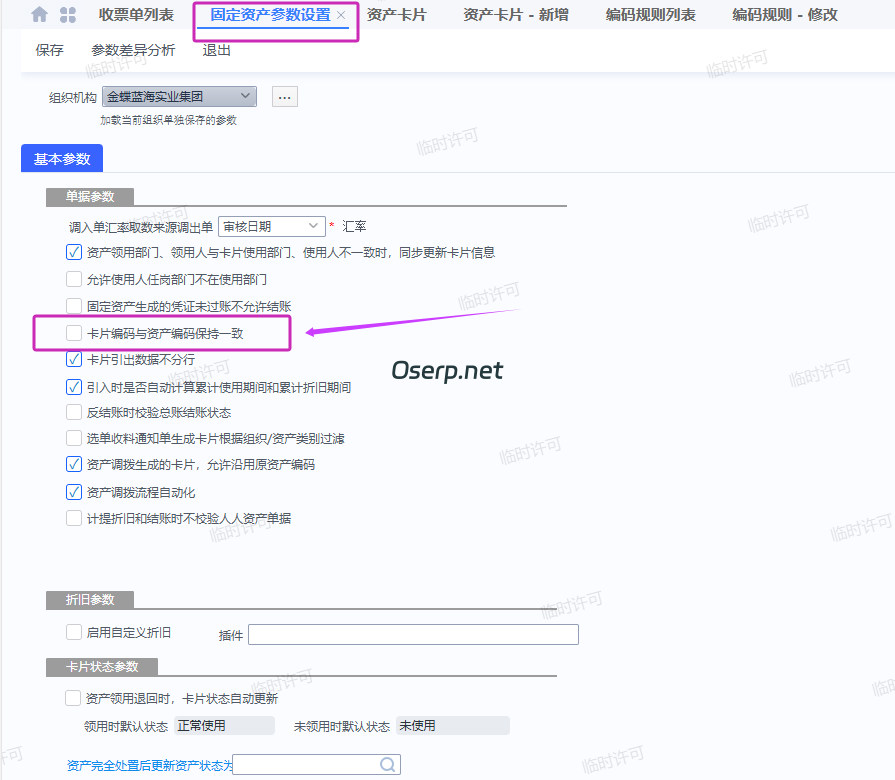The height and width of the screenshot is (780, 895).
Task: Enable 卡片编码与资产编码保持一致 checkbox
Action: (74, 332)
